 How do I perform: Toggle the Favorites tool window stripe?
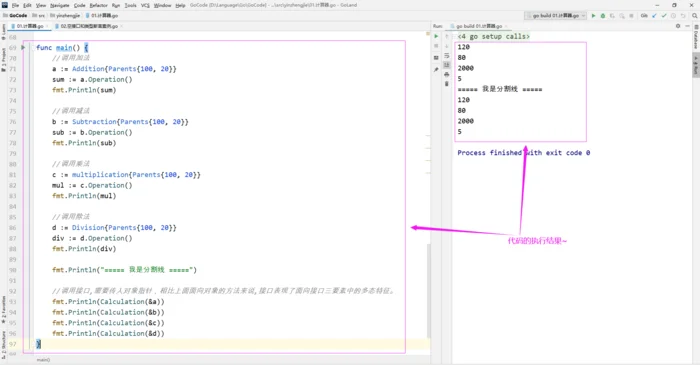coord(4,310)
